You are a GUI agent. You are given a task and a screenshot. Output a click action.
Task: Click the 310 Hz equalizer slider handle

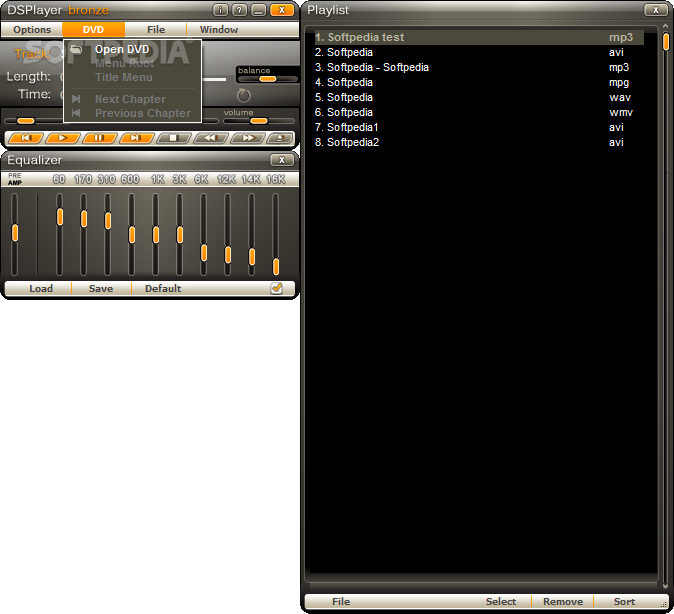108,221
